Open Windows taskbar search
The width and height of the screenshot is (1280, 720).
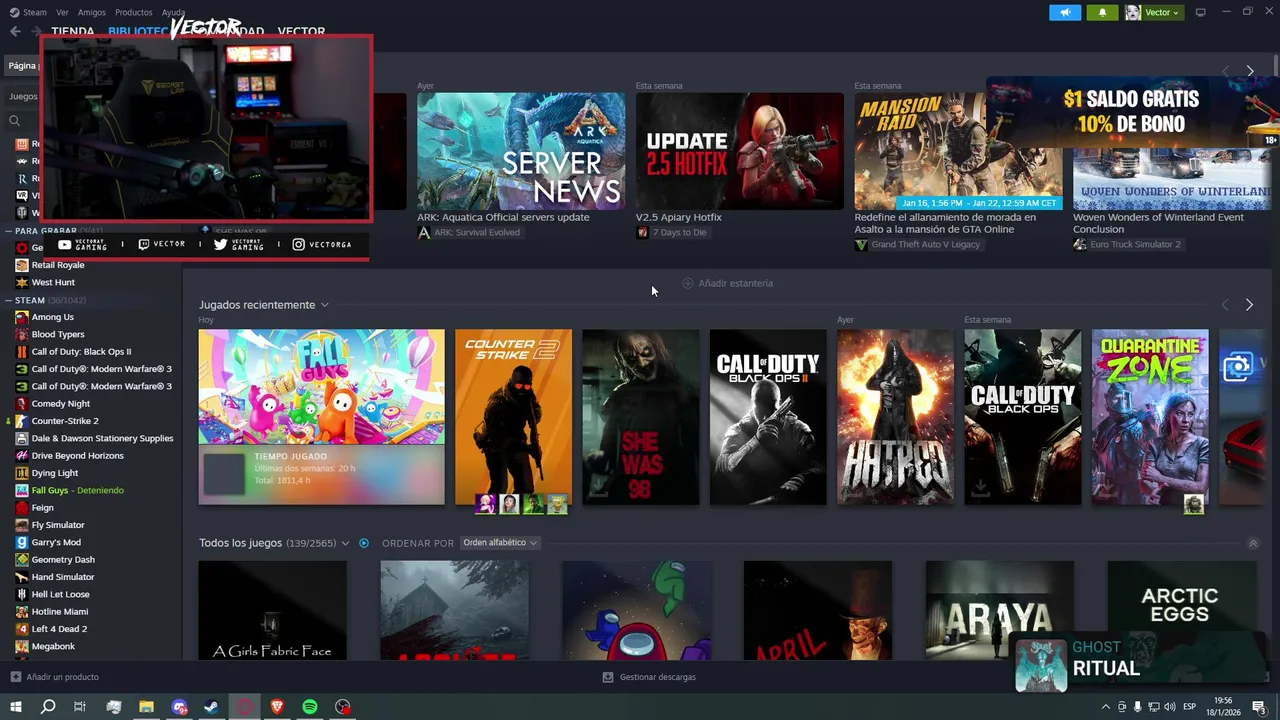(x=48, y=707)
